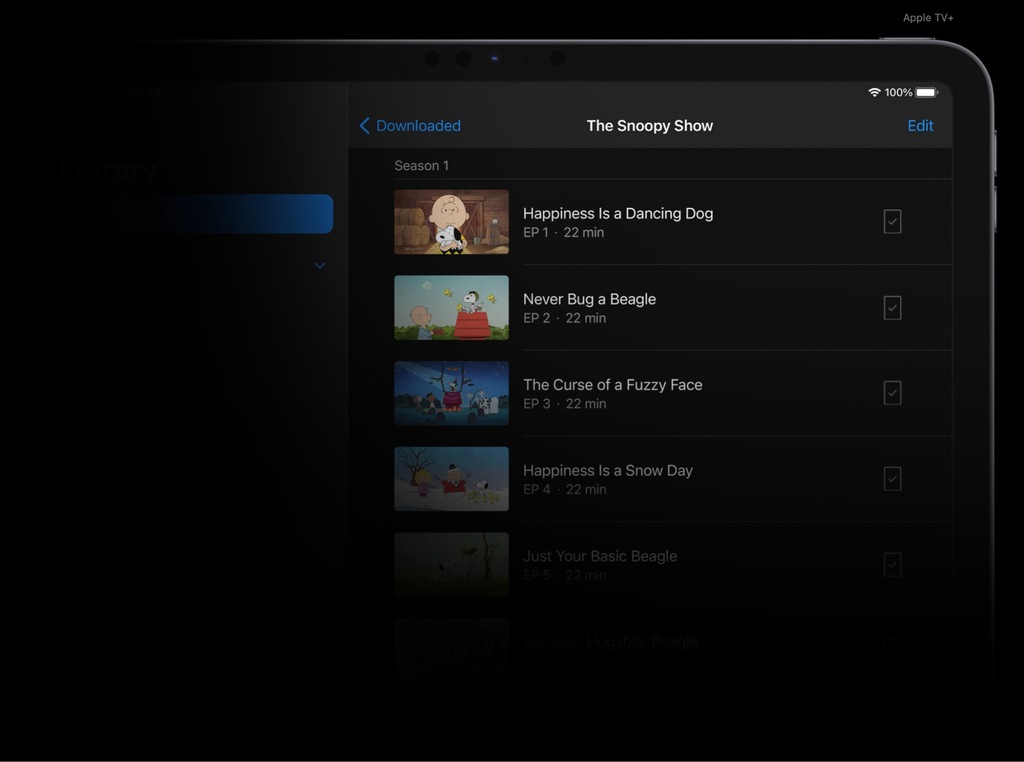Expand the sidebar chevron under Library
This screenshot has height=762, width=1024.
pos(319,265)
